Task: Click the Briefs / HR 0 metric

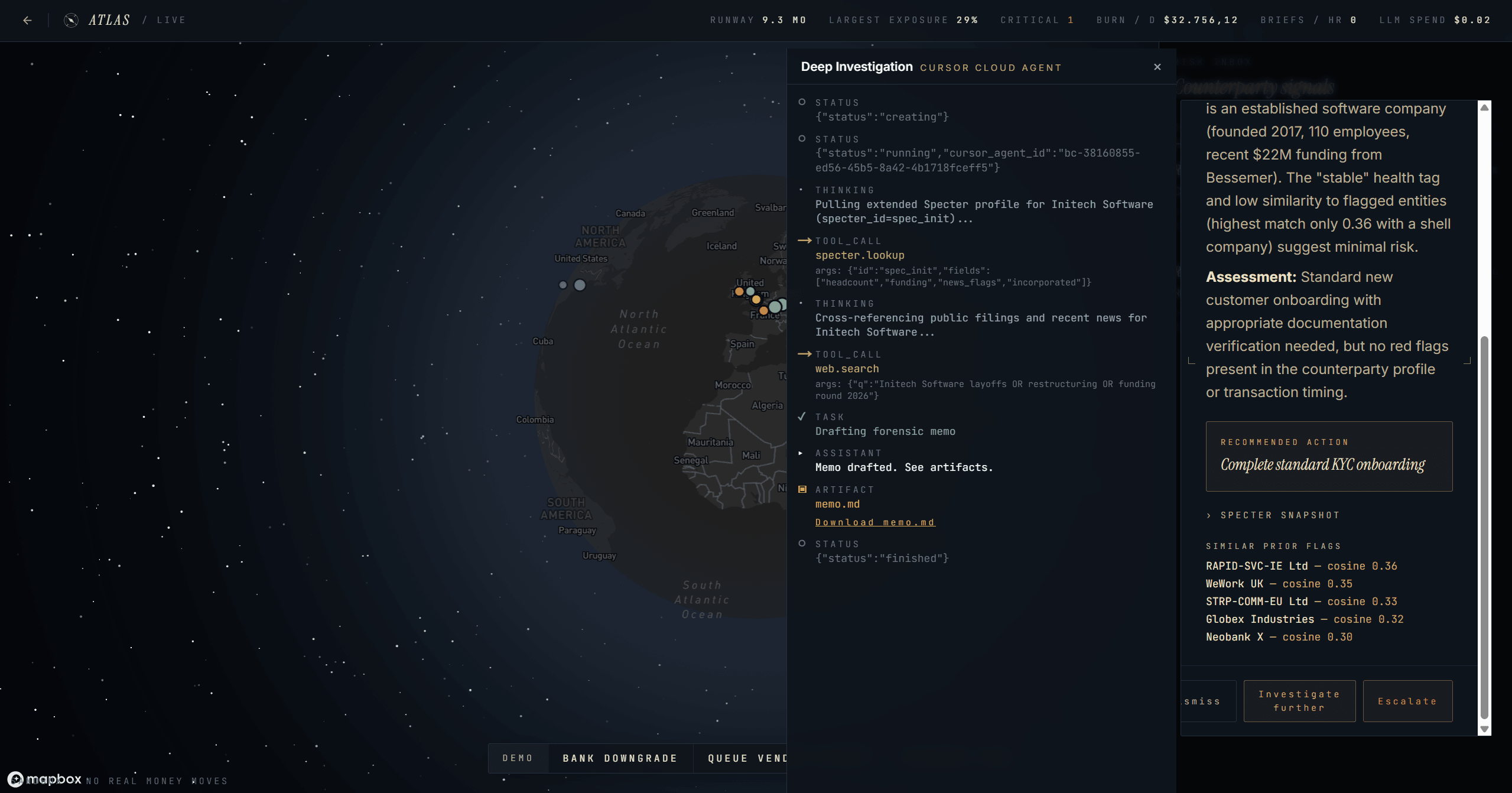Action: pos(1308,20)
